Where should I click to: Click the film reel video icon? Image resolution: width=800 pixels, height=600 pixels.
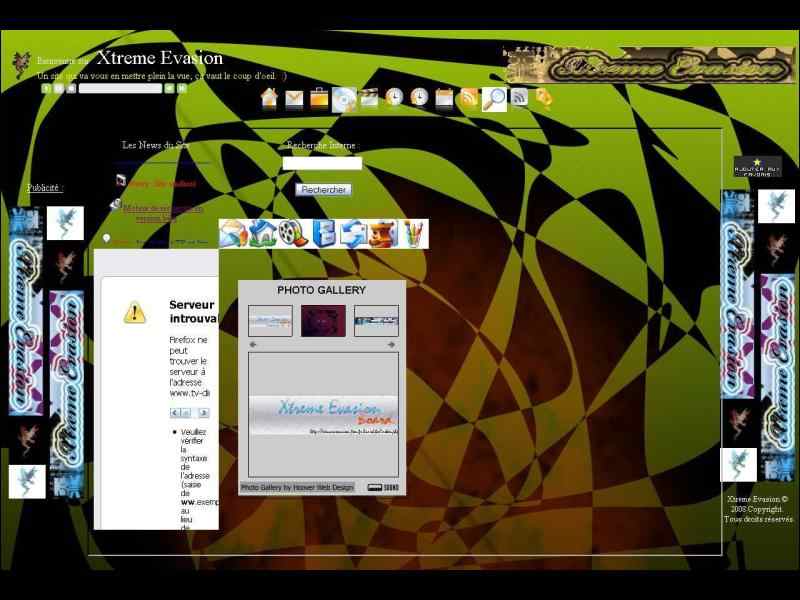292,234
